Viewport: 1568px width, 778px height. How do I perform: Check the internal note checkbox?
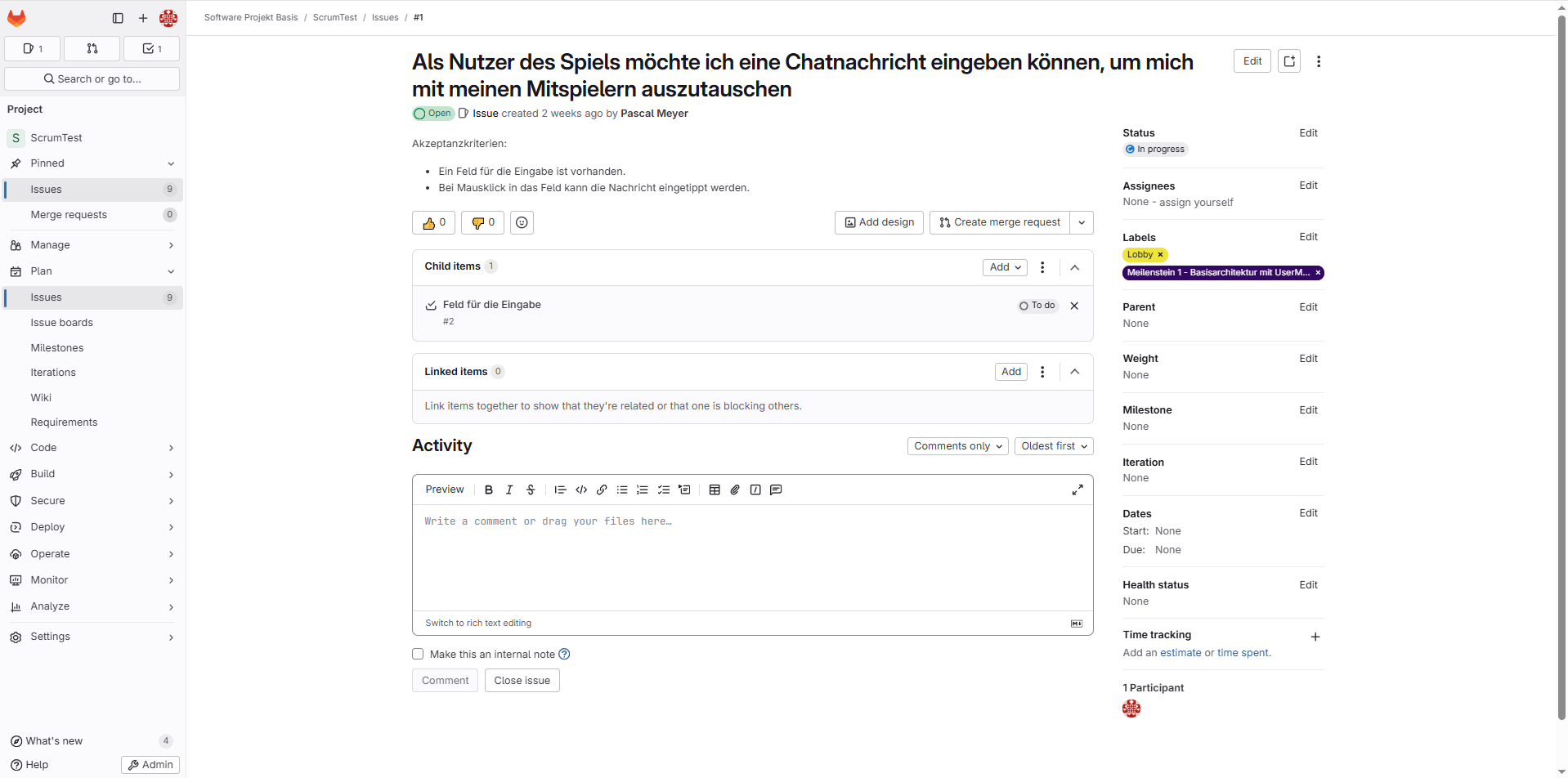pos(418,654)
